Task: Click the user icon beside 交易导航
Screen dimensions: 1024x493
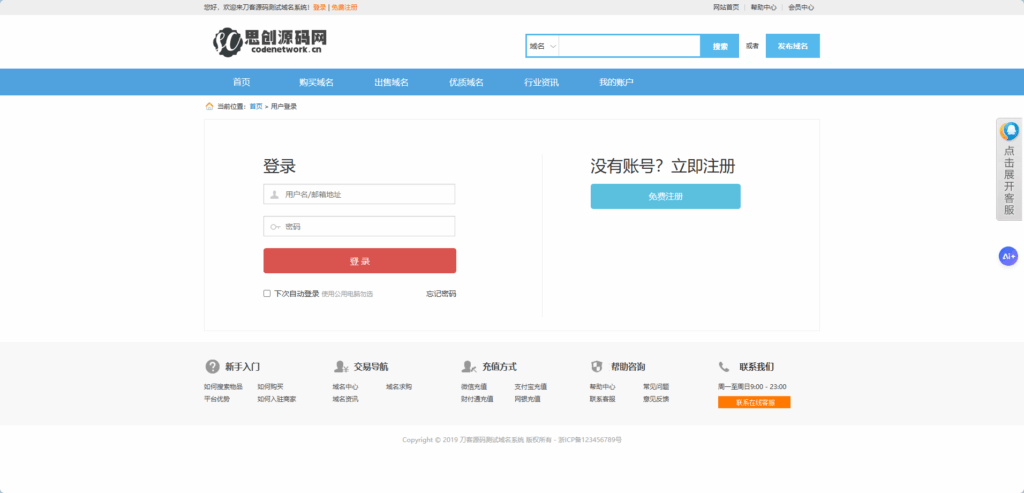Action: click(x=340, y=367)
